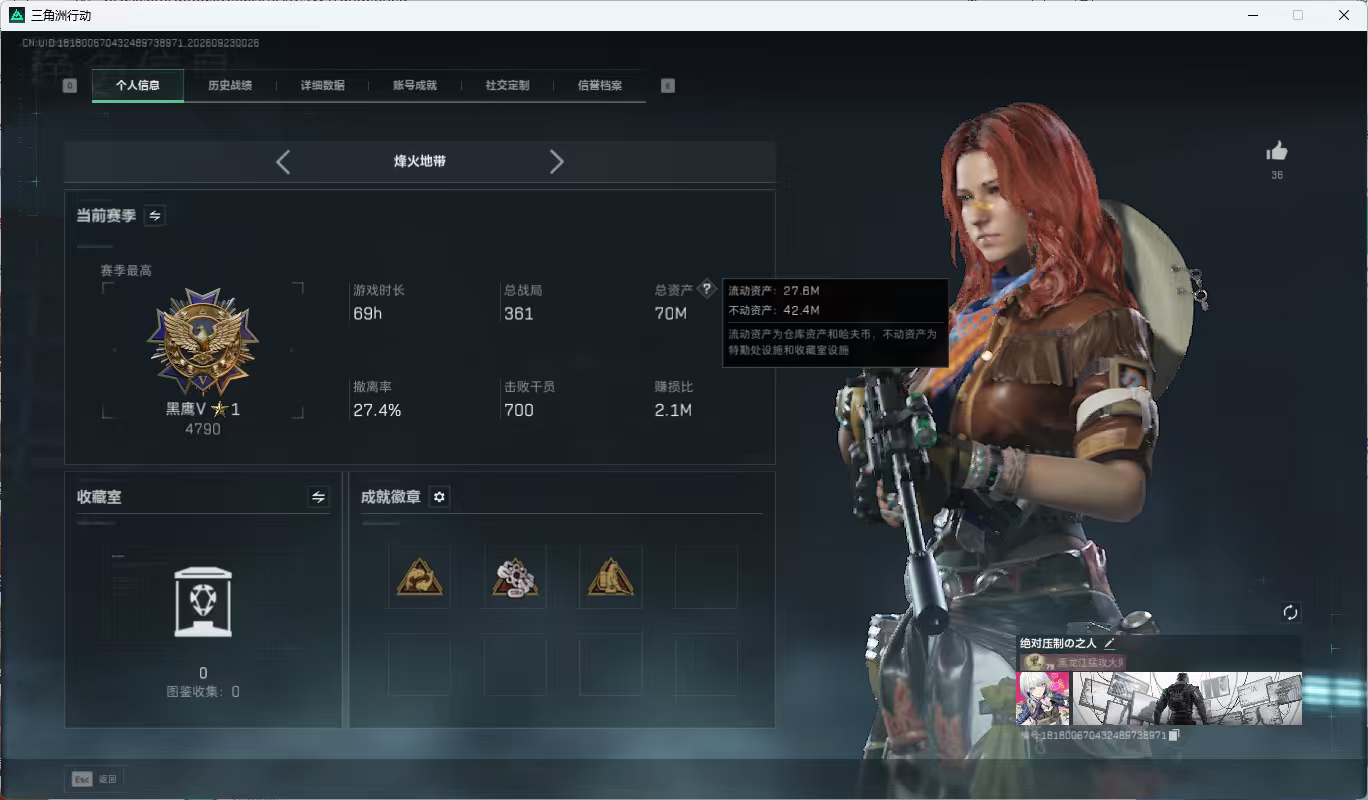Open the 历史战绩 tab

click(230, 86)
